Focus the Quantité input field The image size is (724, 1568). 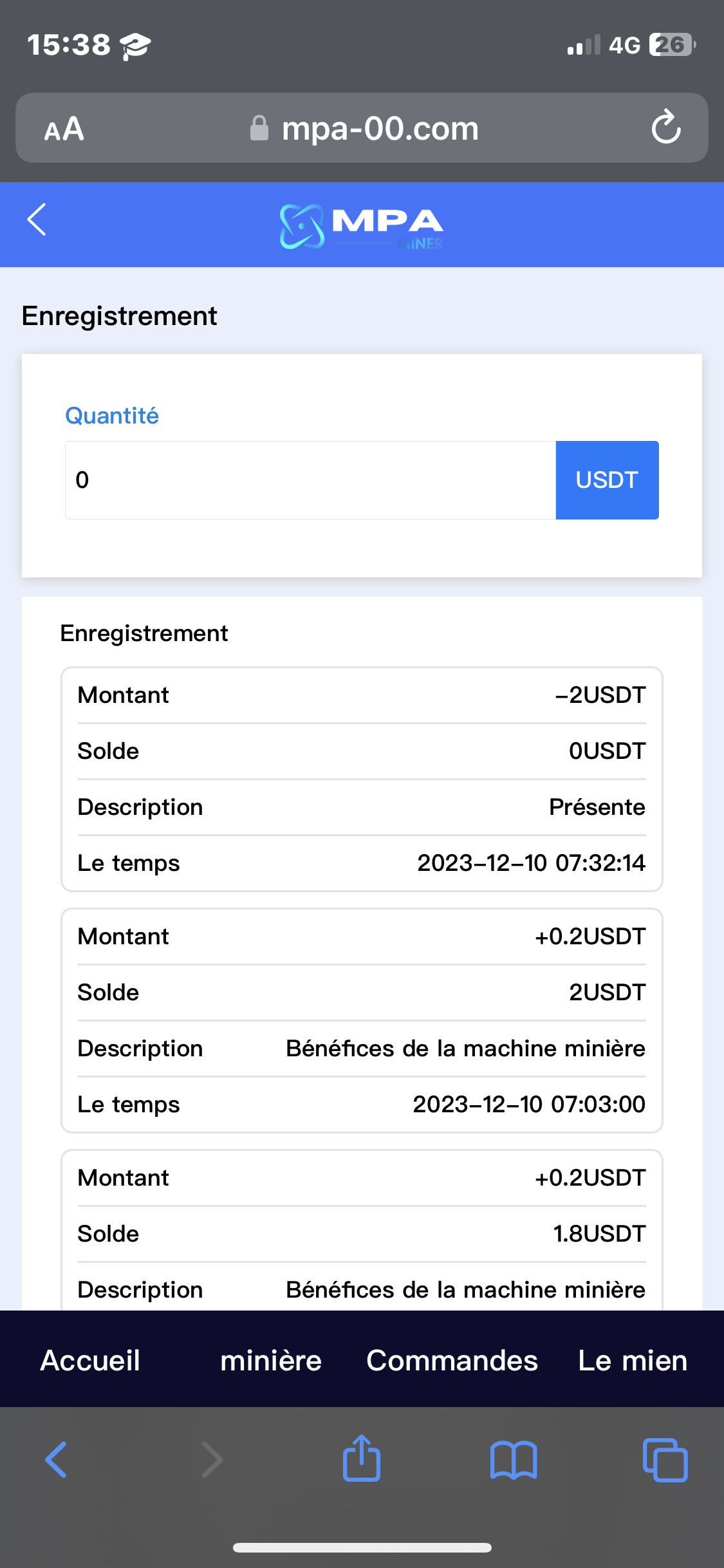pyautogui.click(x=310, y=480)
